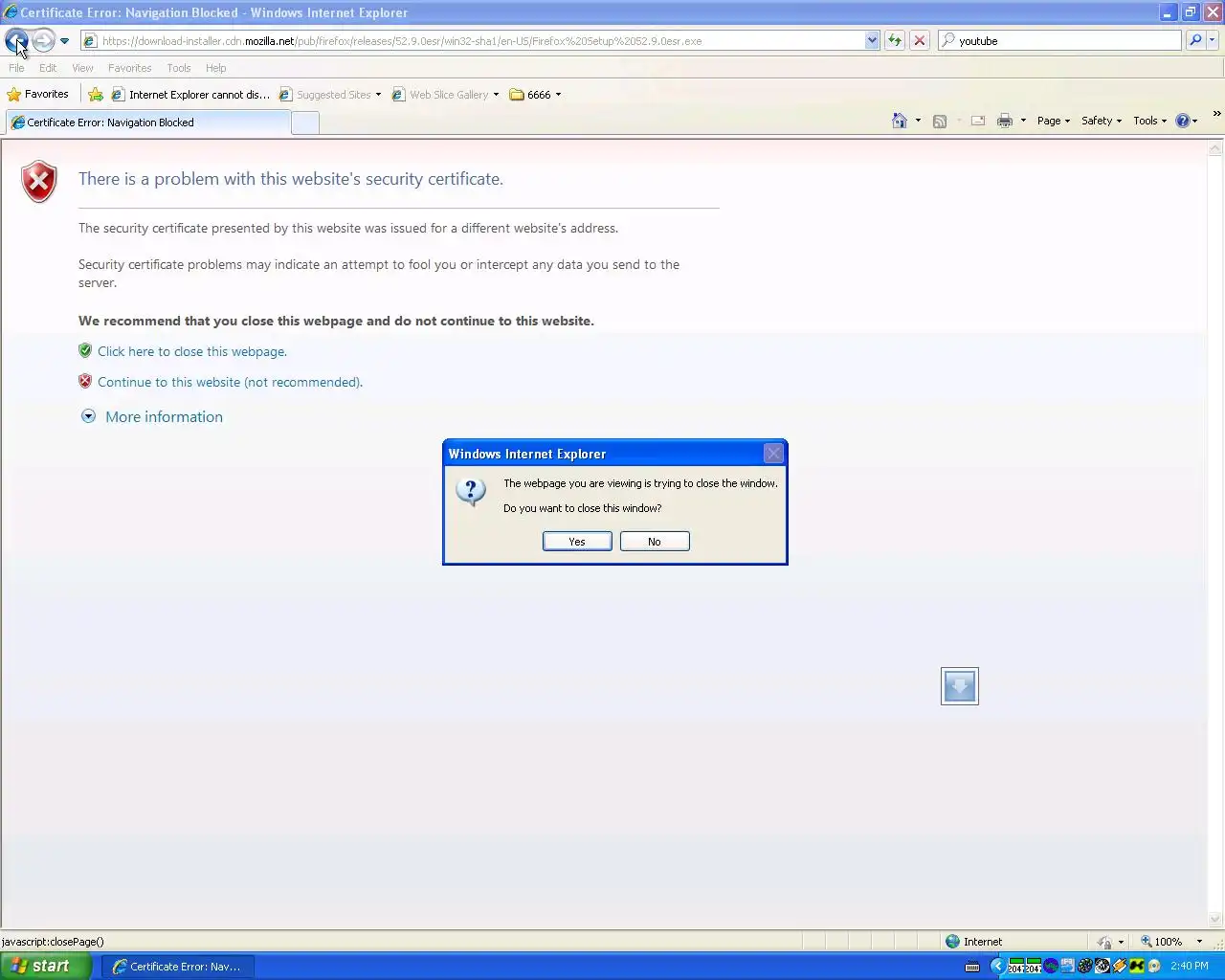Close the Windows Internet Explorer dialog

point(773,454)
